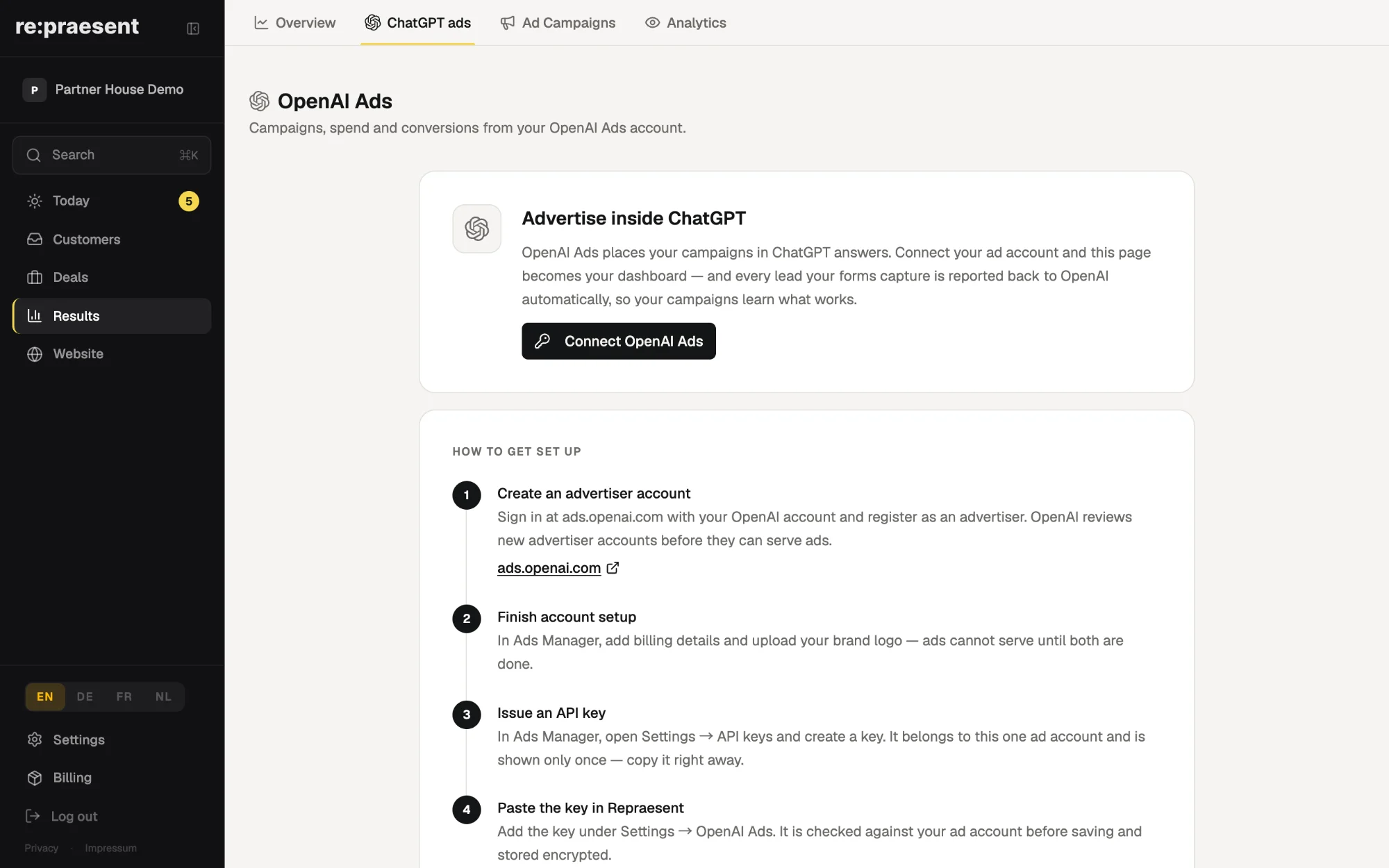Switch language to EN
This screenshot has height=868, width=1389.
45,696
